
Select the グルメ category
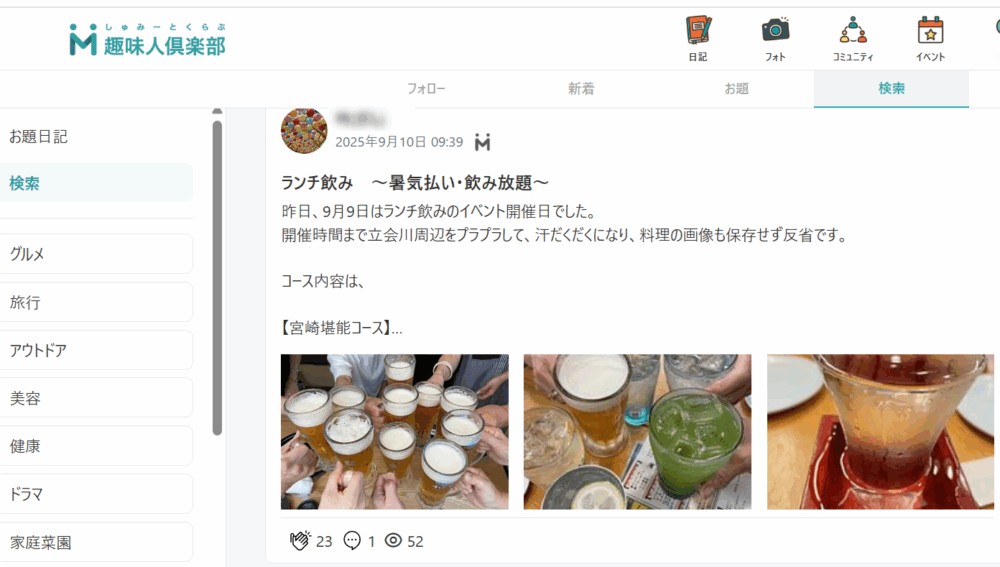pyautogui.click(x=96, y=254)
